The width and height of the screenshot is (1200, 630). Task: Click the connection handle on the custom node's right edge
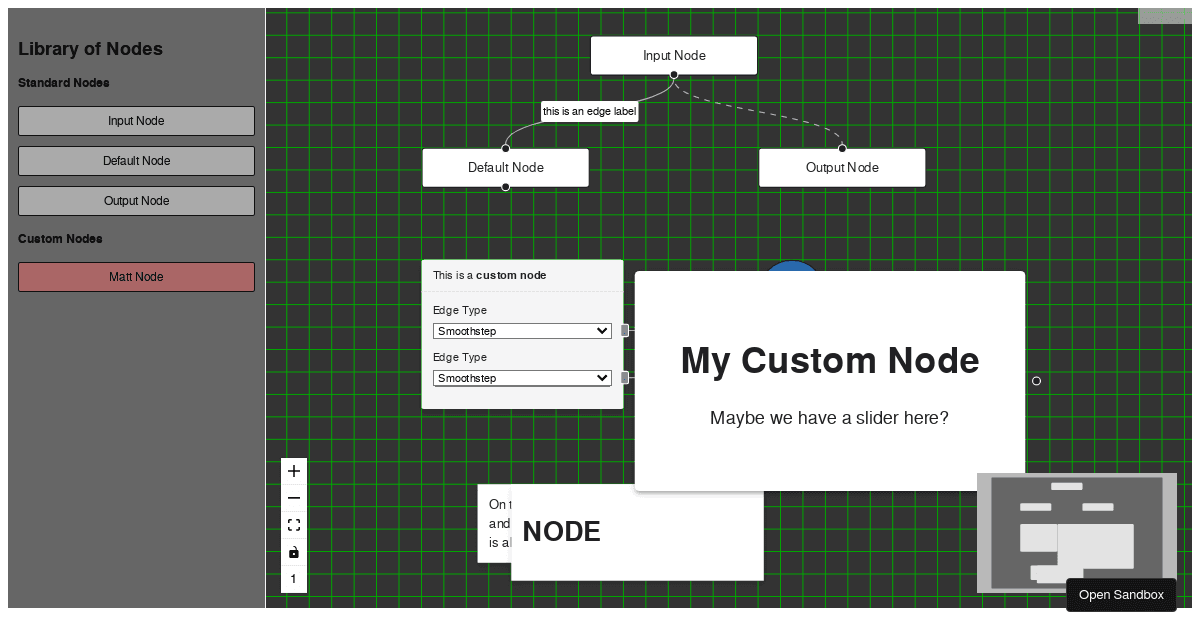point(1036,381)
